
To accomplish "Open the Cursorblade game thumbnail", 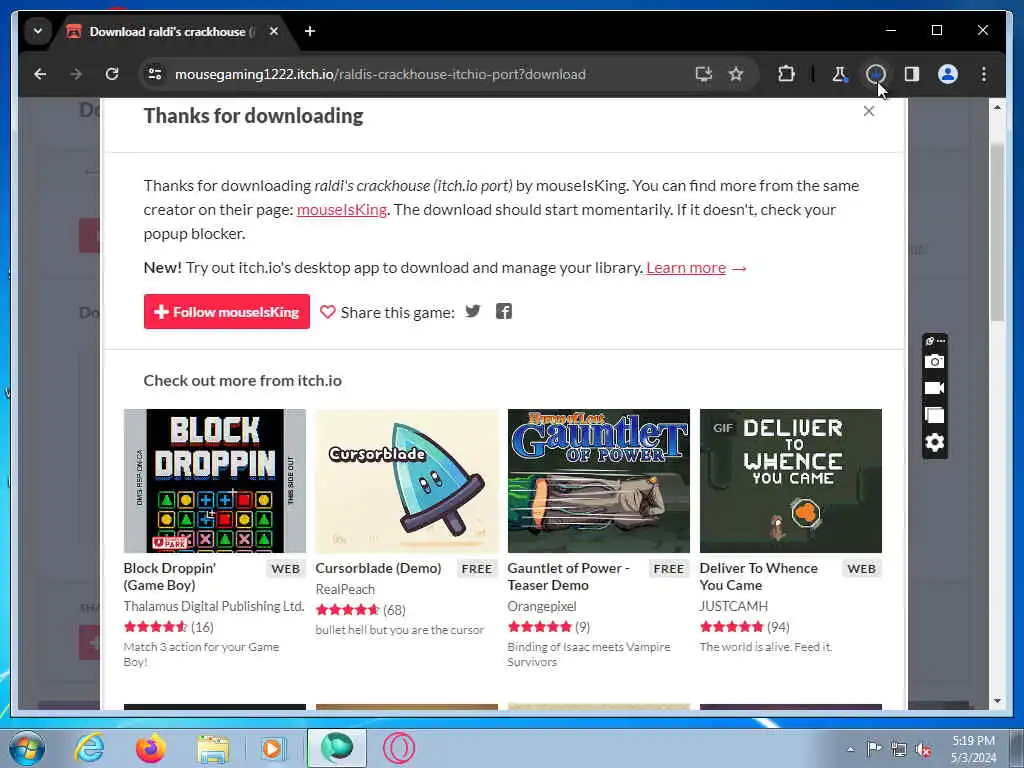I will point(407,481).
